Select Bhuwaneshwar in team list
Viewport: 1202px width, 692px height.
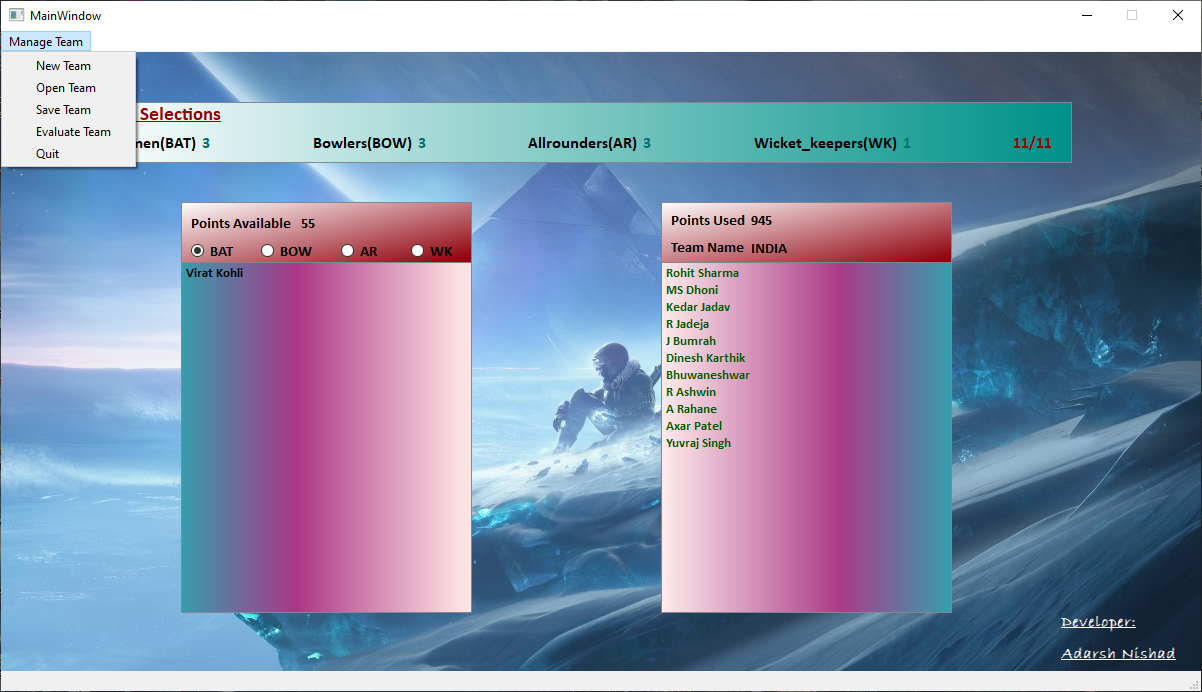pos(806,375)
